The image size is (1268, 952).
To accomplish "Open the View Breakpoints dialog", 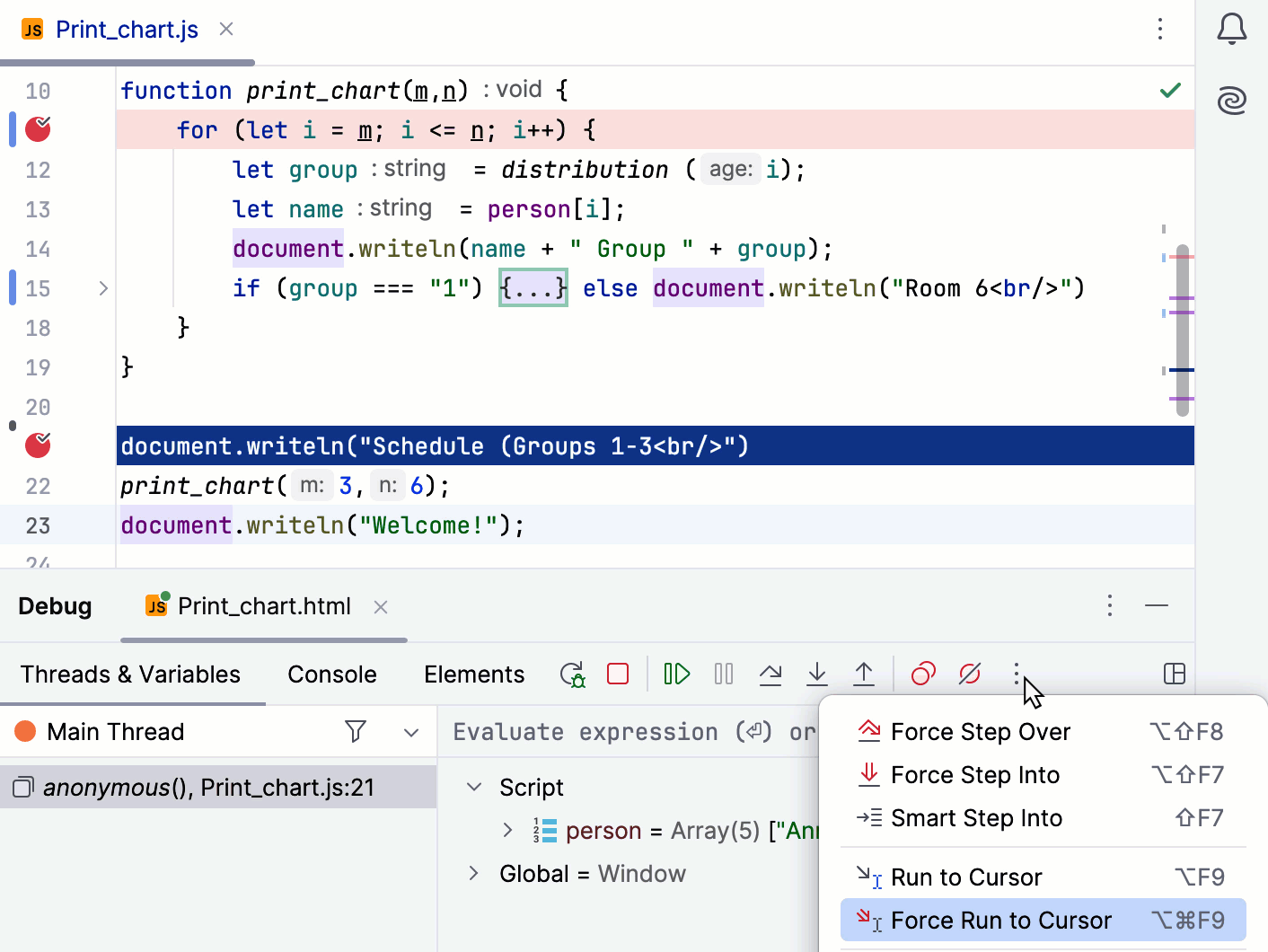I will pos(923,674).
